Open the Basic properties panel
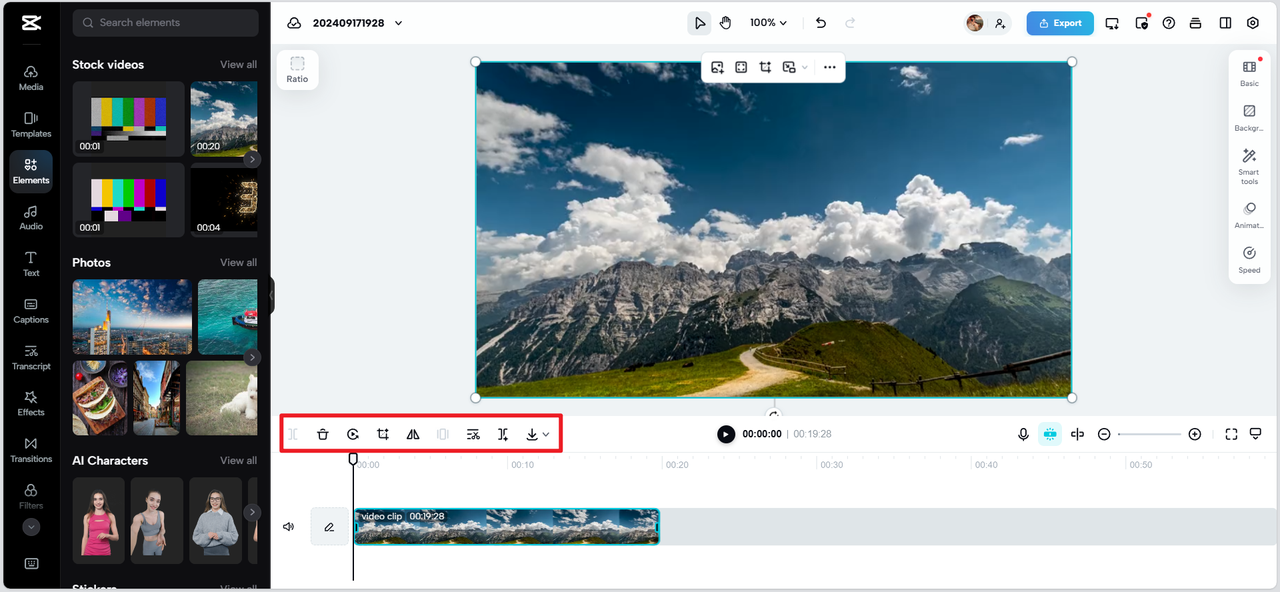This screenshot has height=592, width=1280. point(1249,73)
